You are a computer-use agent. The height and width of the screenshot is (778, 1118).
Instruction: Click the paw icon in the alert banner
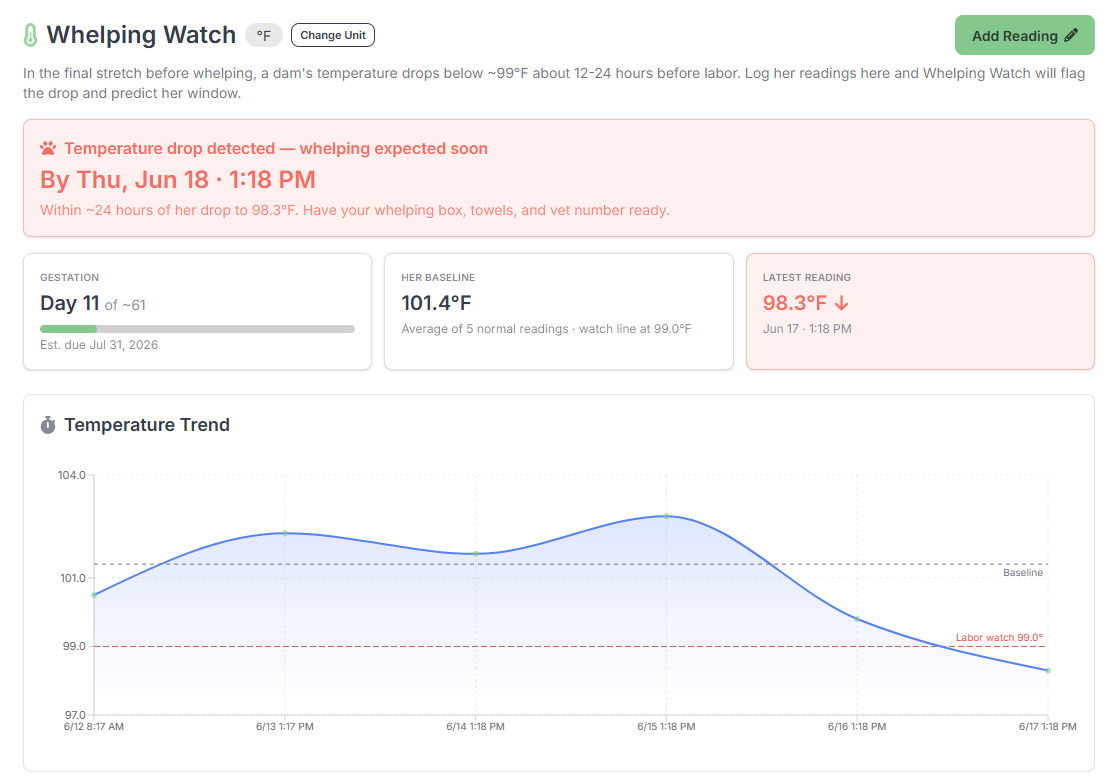[x=48, y=148]
